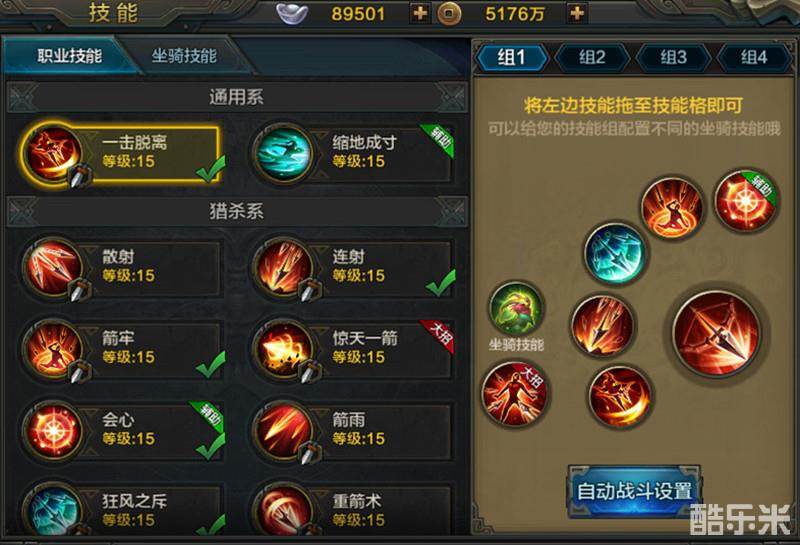
Task: Click the 大招 ultimate slot in skill wheel
Action: (x=514, y=394)
